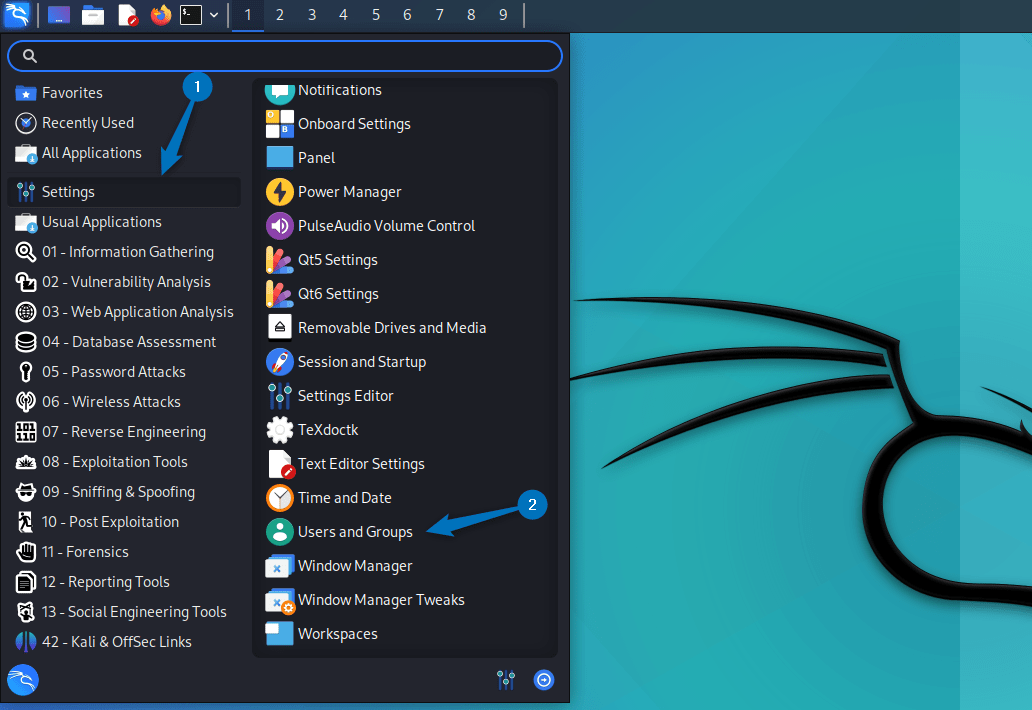
Task: Open the Firefox browser from the taskbar
Action: [x=160, y=15]
